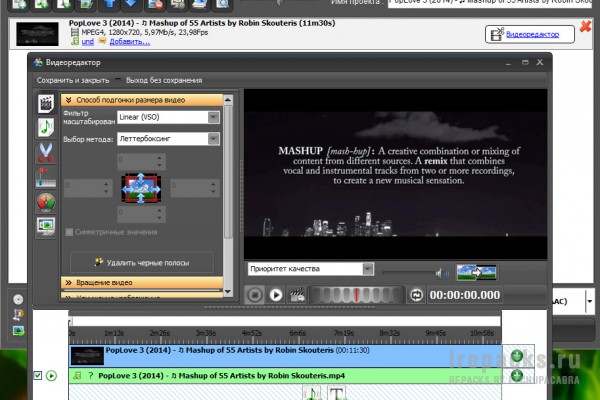
Task: Click the 7m19s mark on timeline ruler
Action: click(344, 333)
